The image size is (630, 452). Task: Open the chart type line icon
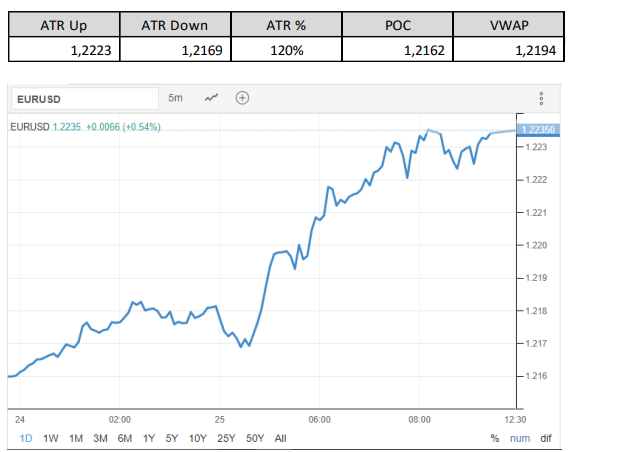point(211,98)
